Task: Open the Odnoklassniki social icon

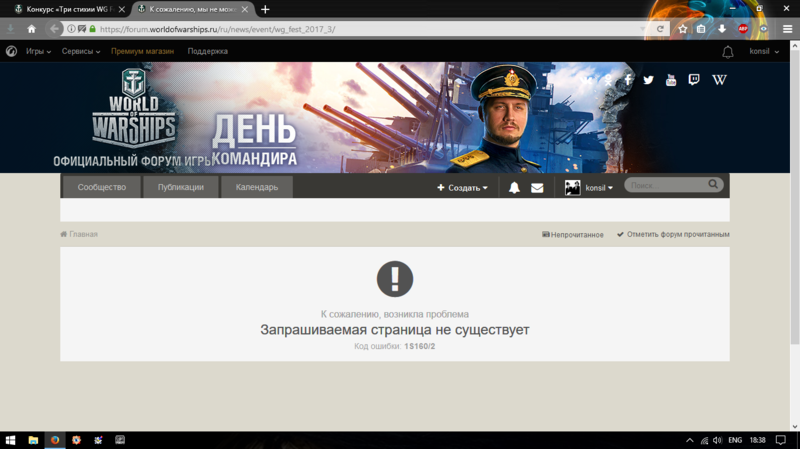Action: click(608, 80)
